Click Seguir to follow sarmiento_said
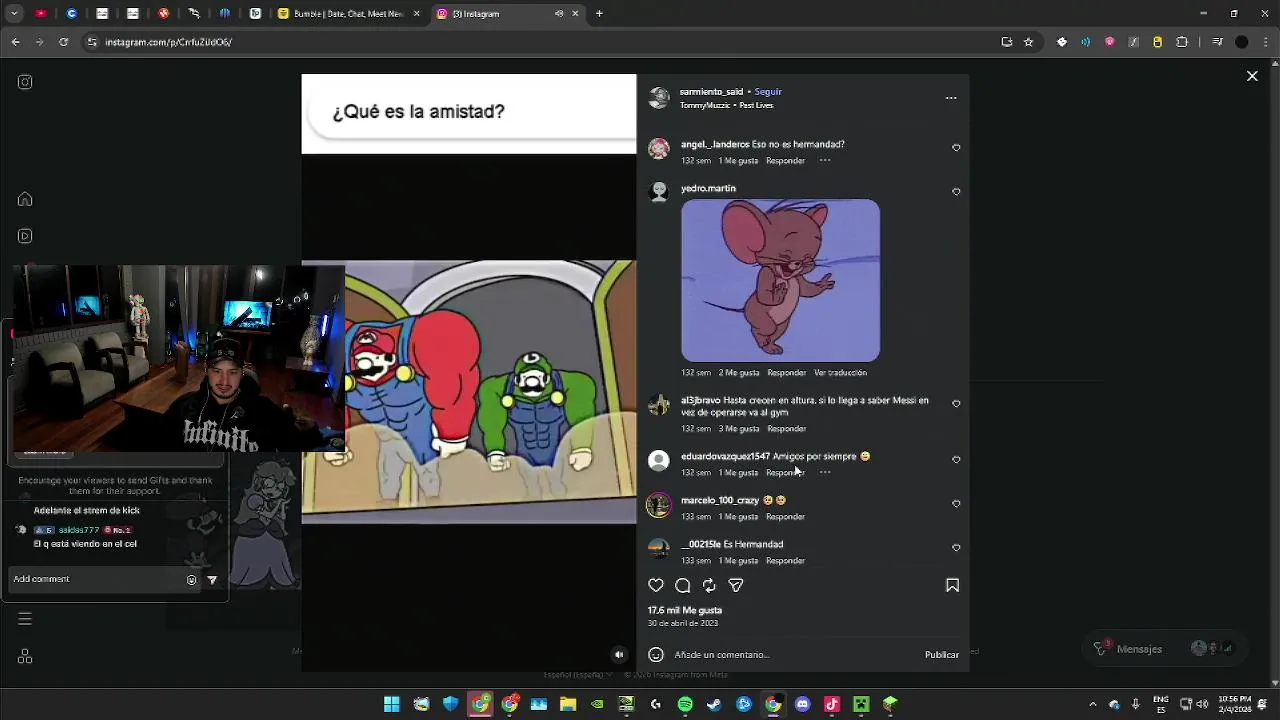The width and height of the screenshot is (1280, 720). click(x=768, y=92)
